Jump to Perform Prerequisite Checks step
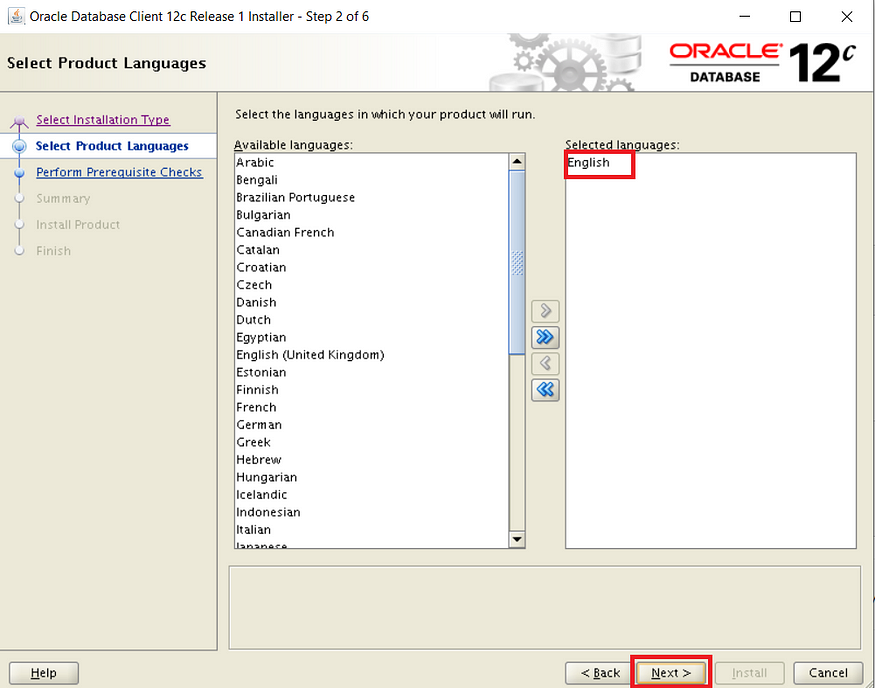This screenshot has height=688, width=875. (x=119, y=172)
